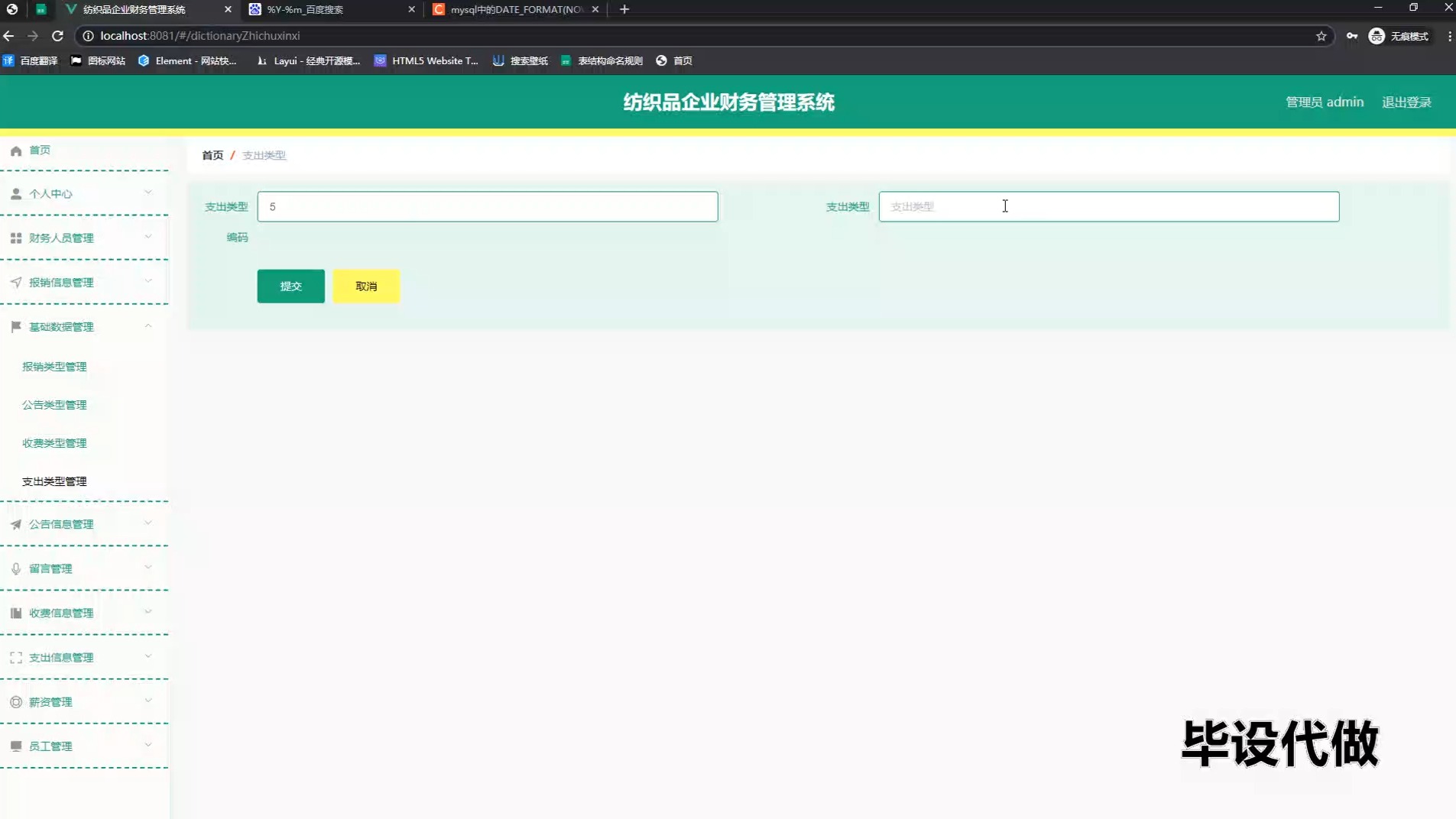Click the site info icon before localhost URL
The height and width of the screenshot is (819, 1456).
[88, 36]
